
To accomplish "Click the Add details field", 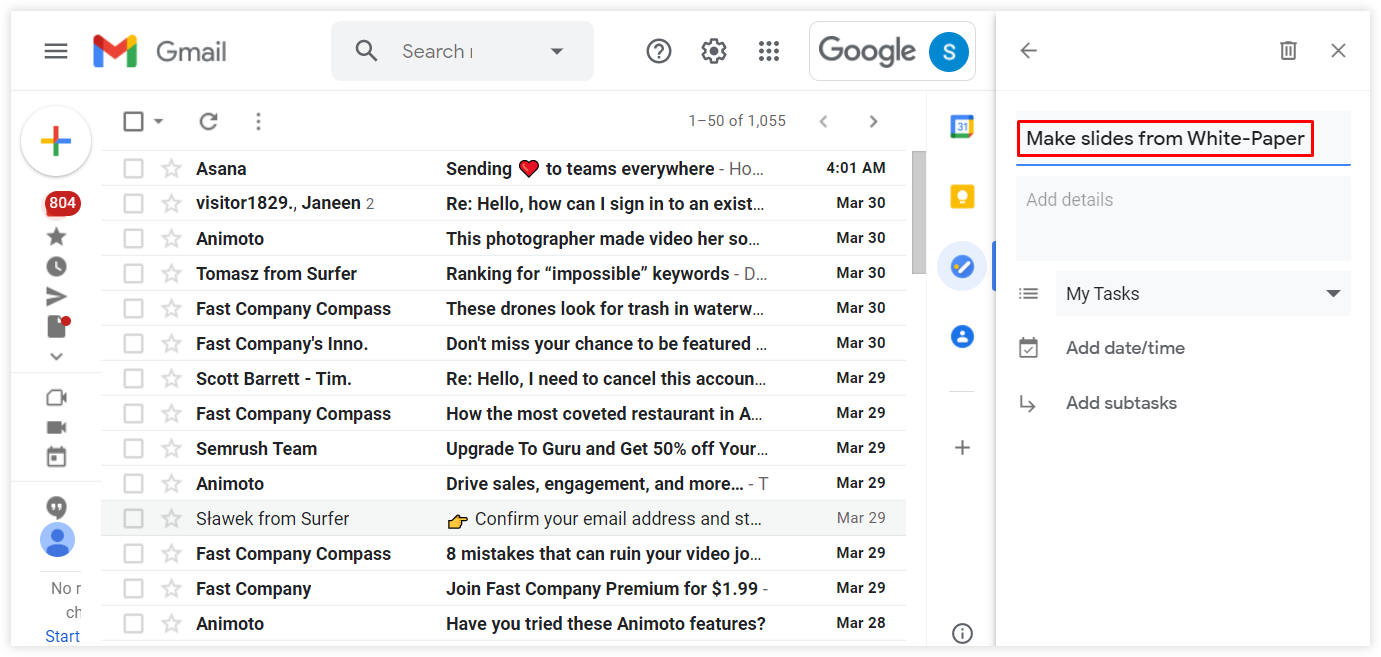I will click(x=1120, y=200).
